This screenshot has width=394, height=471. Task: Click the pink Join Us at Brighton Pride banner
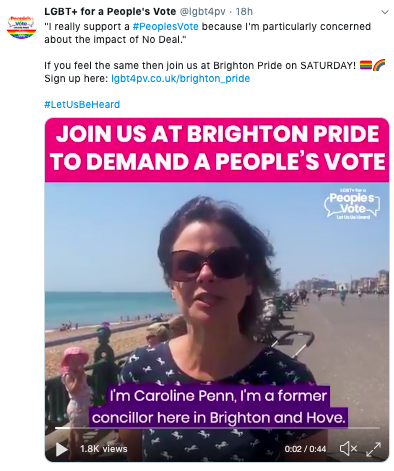pyautogui.click(x=217, y=150)
